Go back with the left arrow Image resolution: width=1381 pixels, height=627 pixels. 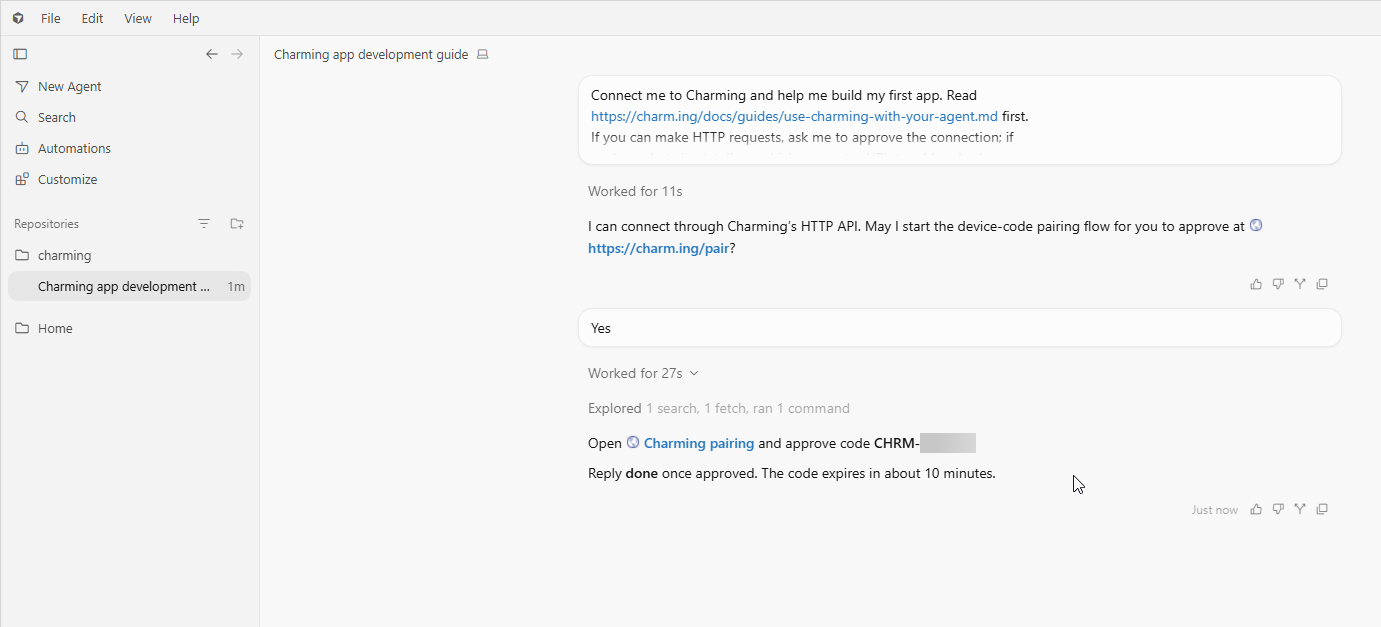pyautogui.click(x=211, y=54)
